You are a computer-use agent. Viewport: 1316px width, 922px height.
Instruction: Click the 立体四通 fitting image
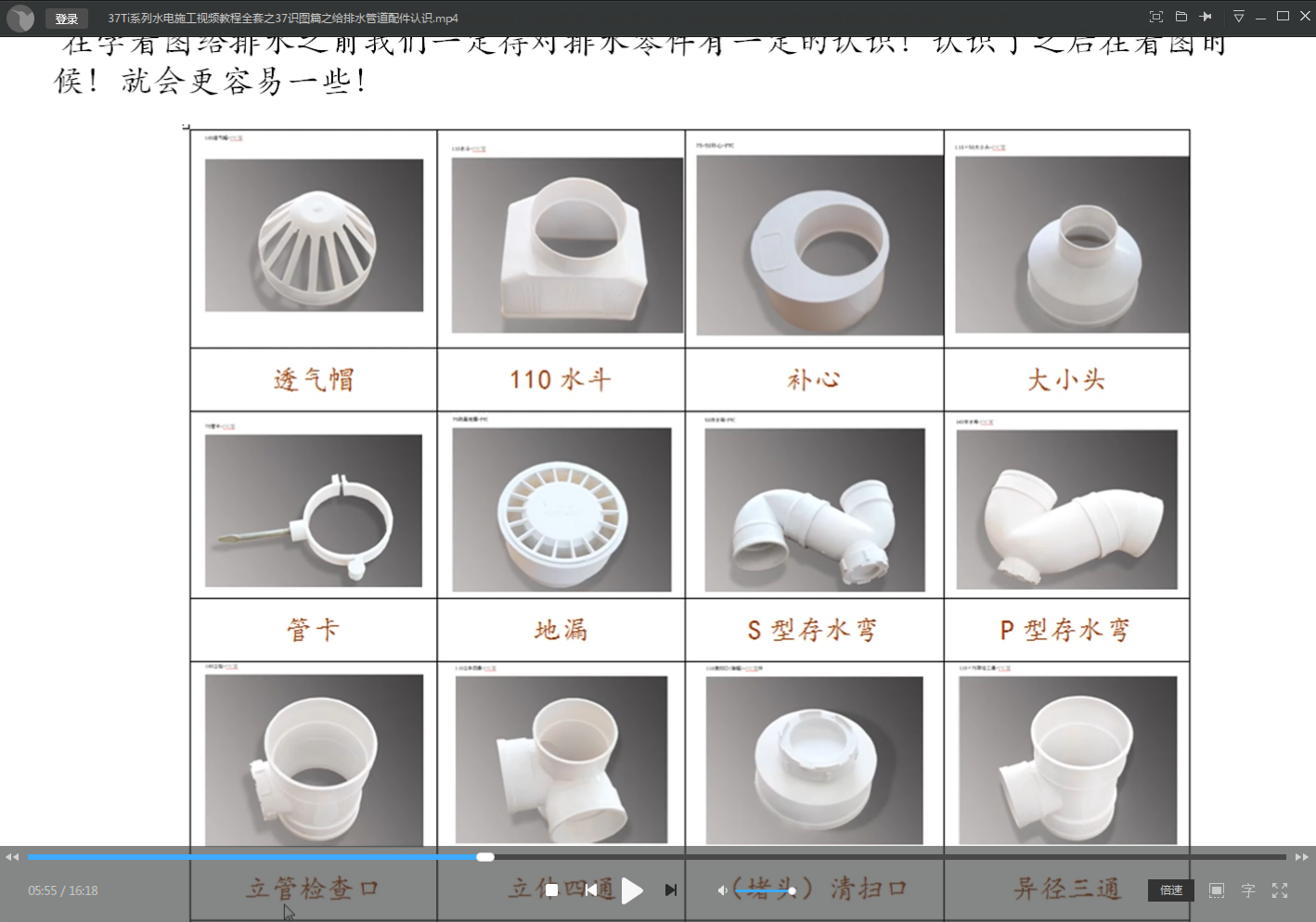(561, 760)
